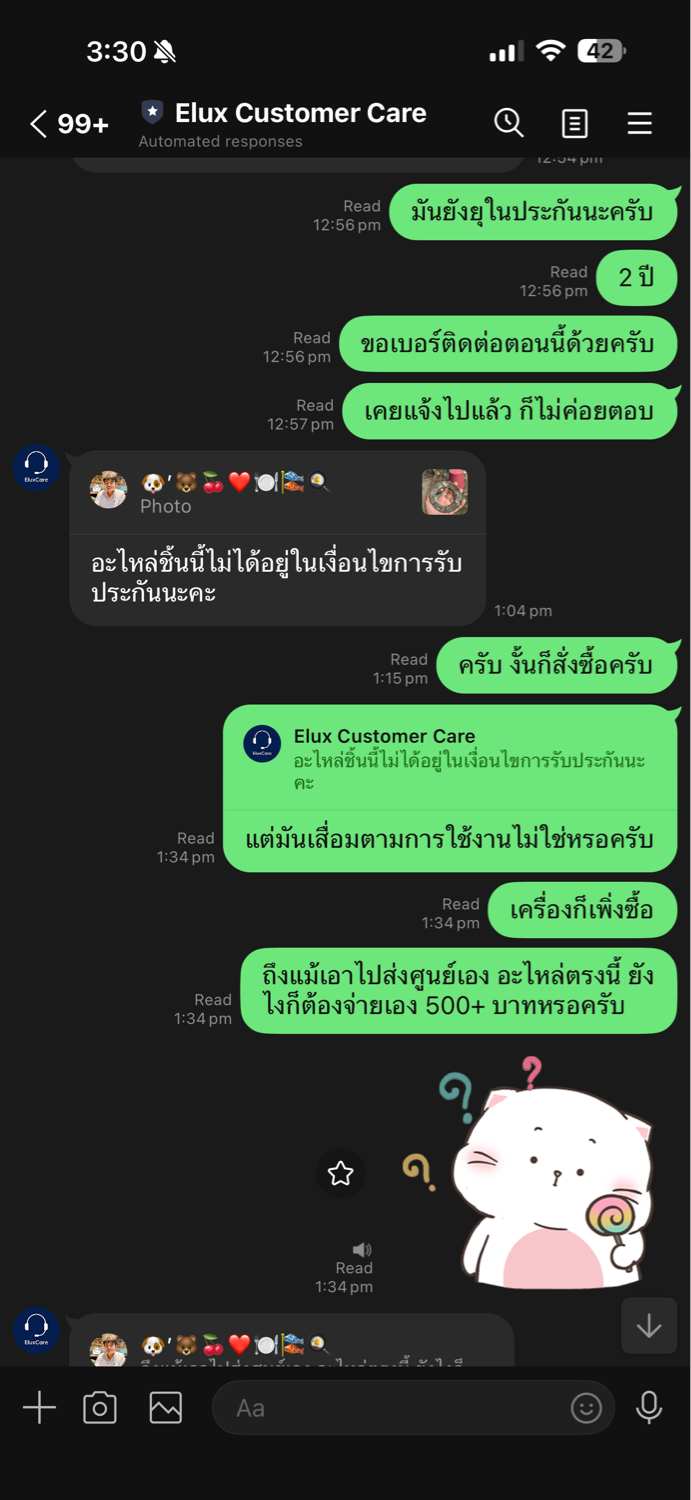Tap the microphone voice message icon

click(x=649, y=1408)
